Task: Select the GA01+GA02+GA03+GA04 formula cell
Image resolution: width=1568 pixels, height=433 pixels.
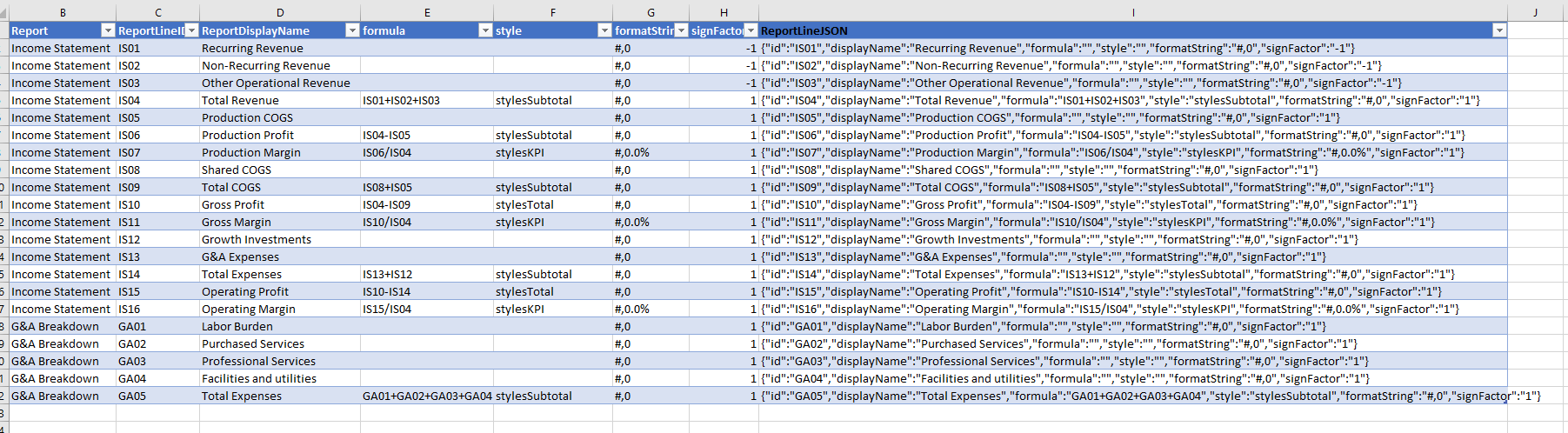Action: pos(427,396)
